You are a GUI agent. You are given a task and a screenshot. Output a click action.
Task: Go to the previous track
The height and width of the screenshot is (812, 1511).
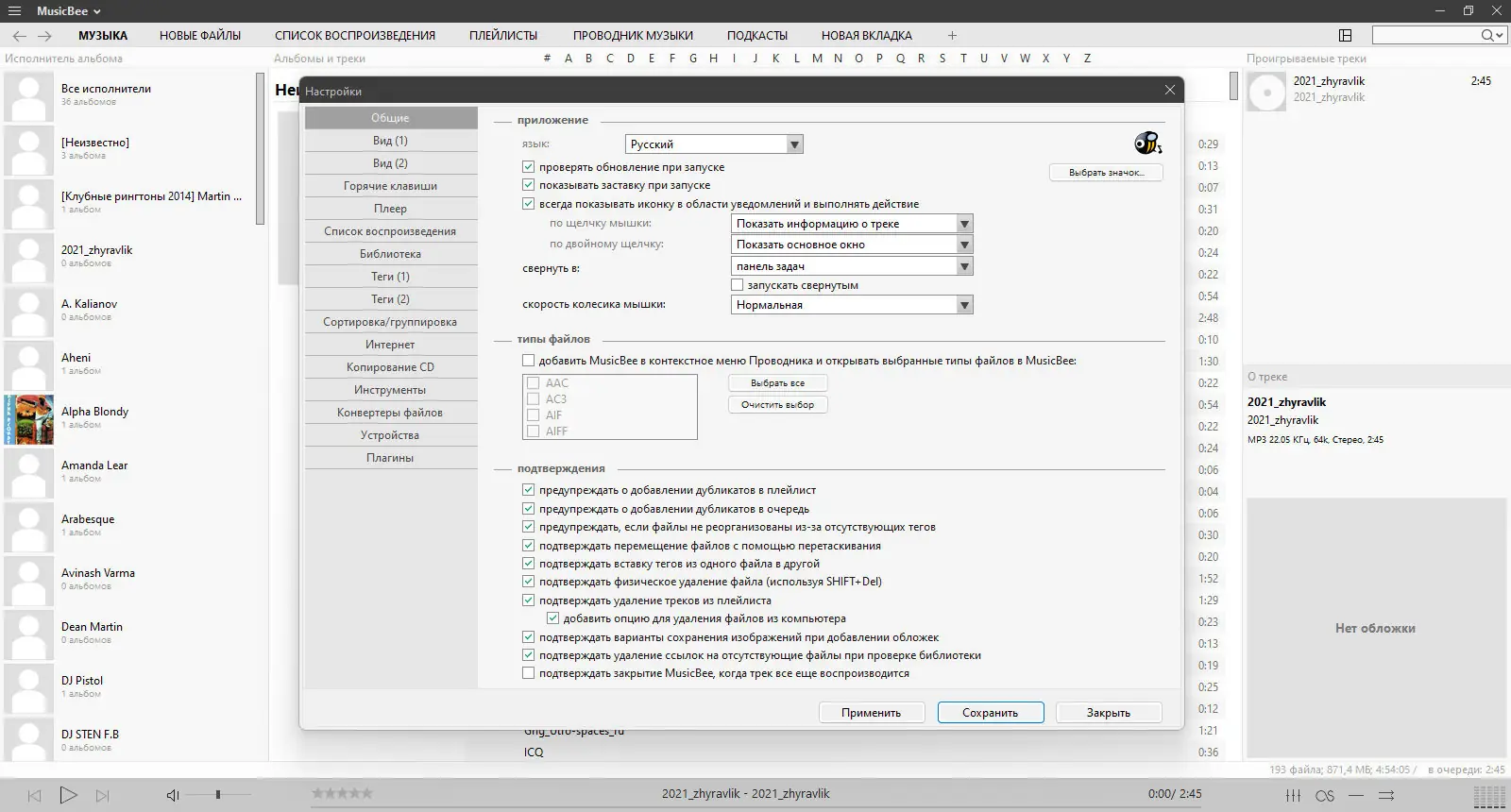34,796
